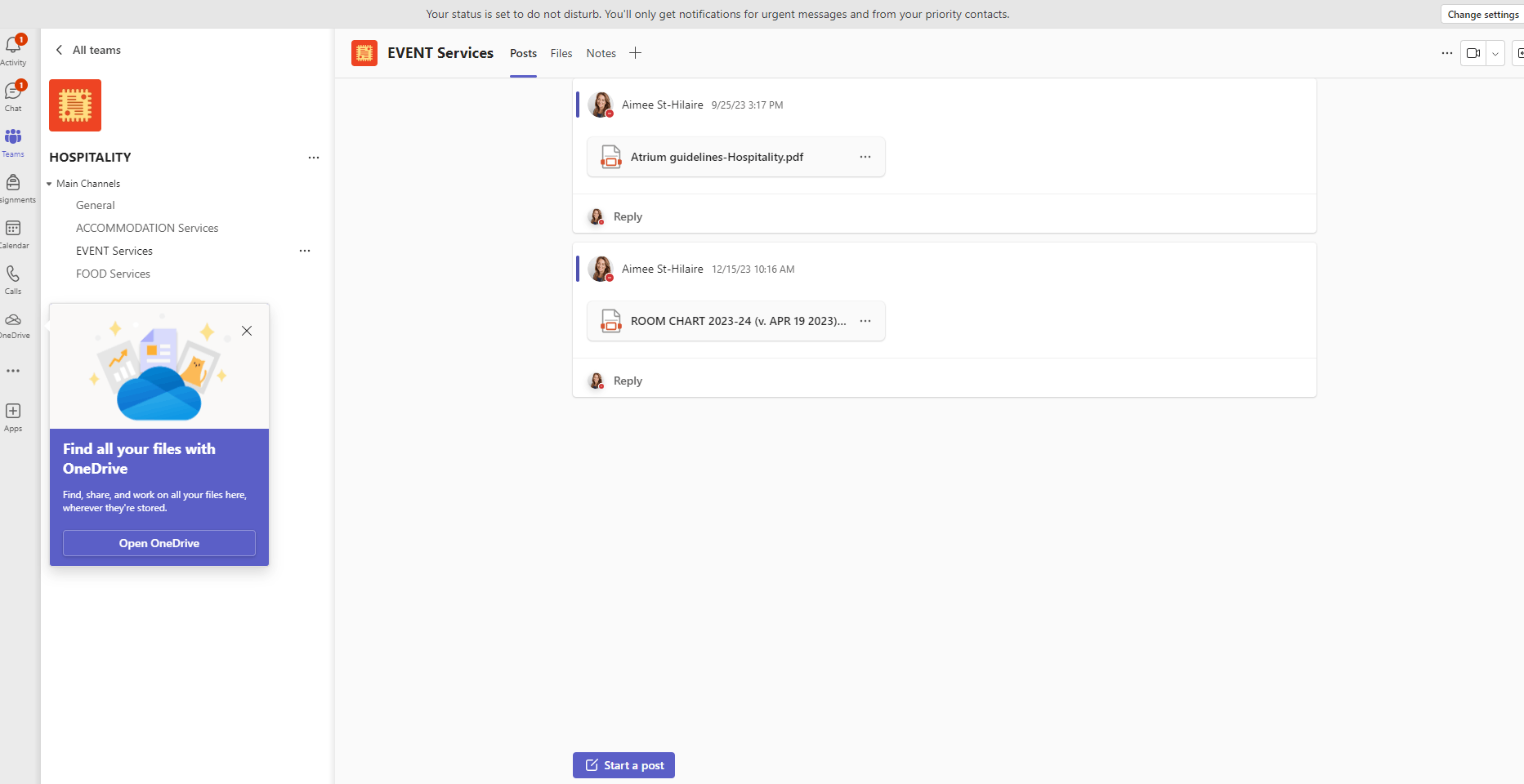Click Aimee St-Hilaire name on 12/15/23 post
The width and height of the screenshot is (1524, 784).
[x=663, y=269]
